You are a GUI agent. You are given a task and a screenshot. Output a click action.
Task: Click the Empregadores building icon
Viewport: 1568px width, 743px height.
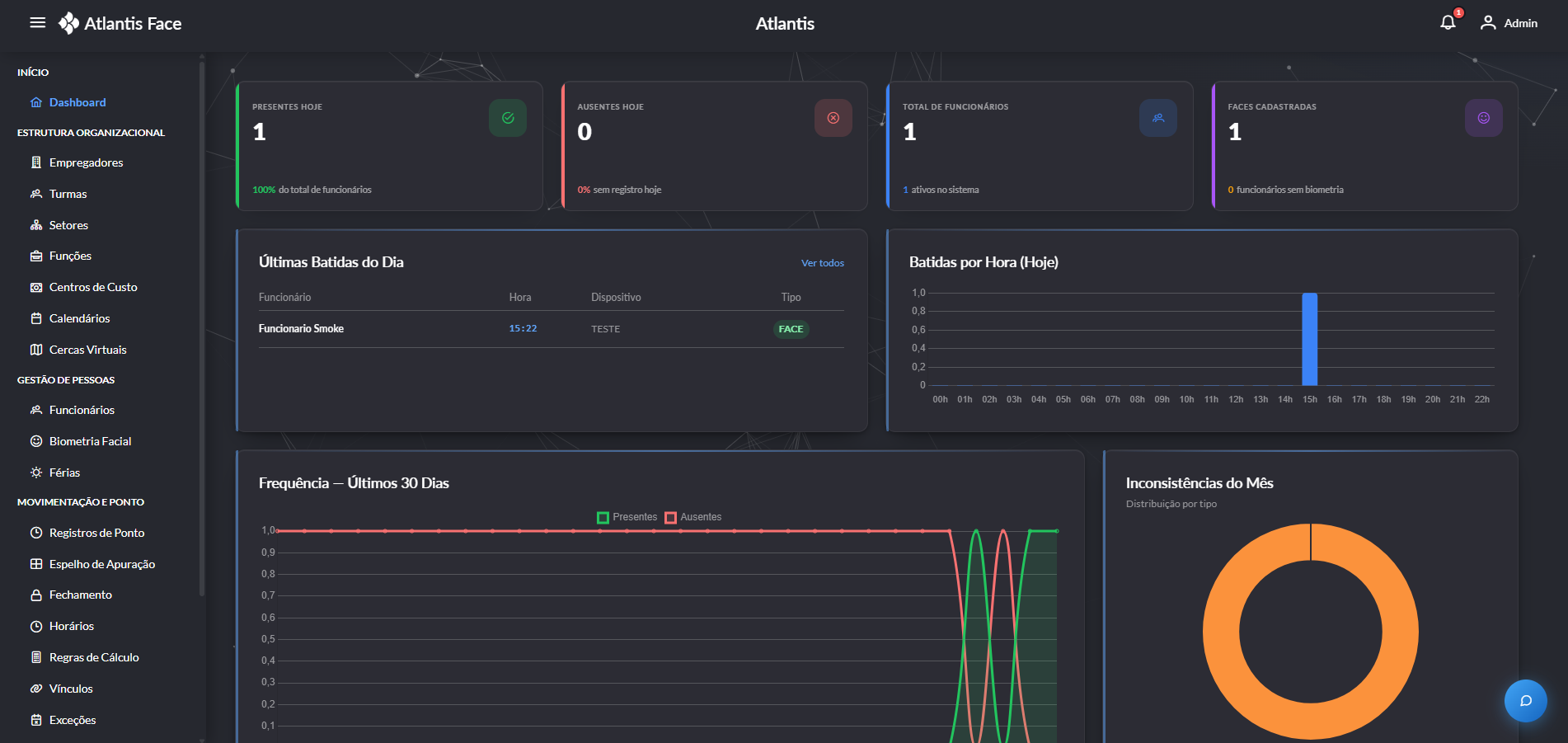36,162
